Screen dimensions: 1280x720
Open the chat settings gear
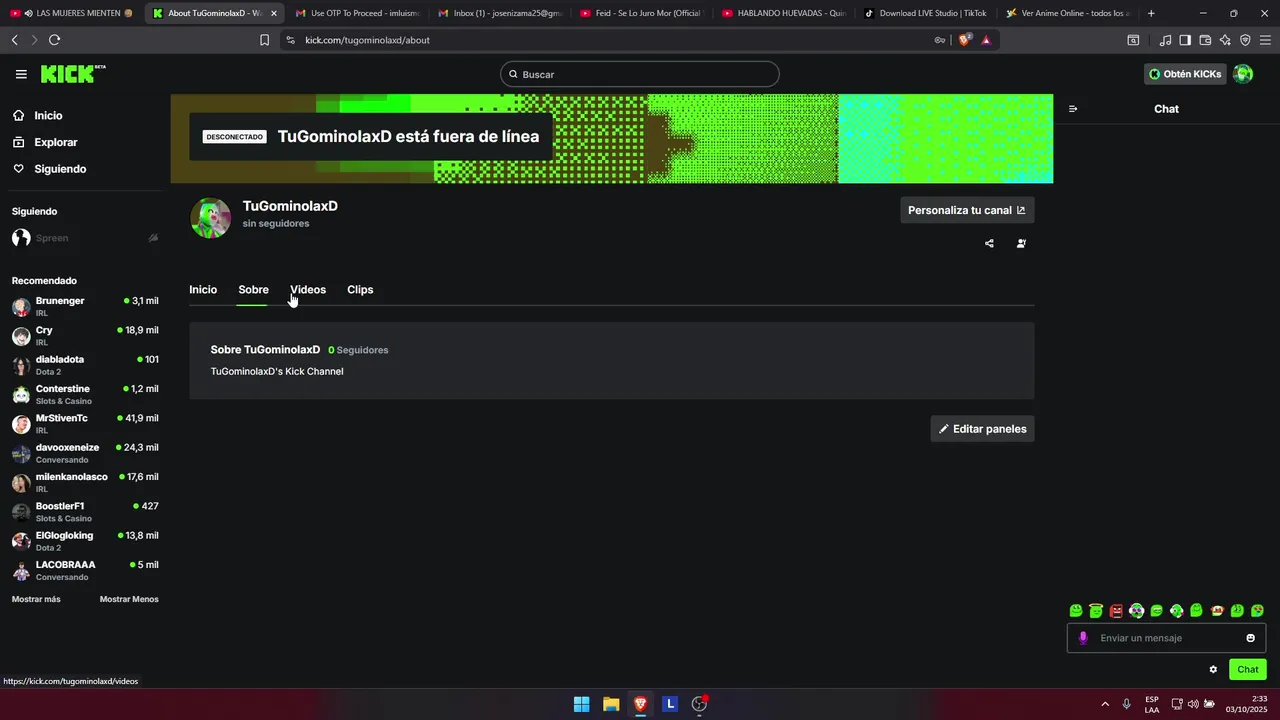point(1213,670)
